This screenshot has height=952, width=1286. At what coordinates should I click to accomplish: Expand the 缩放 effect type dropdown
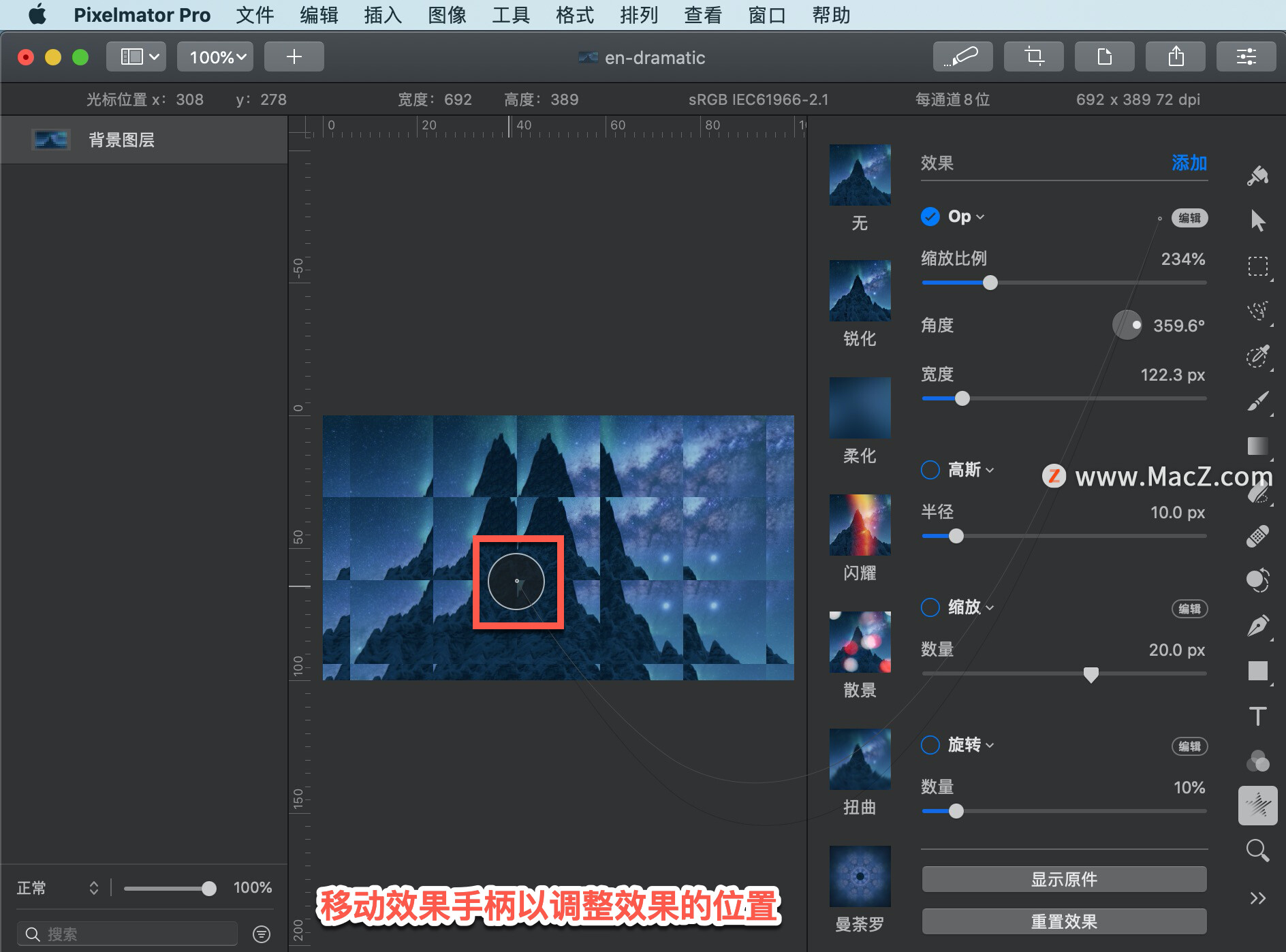coord(971,607)
